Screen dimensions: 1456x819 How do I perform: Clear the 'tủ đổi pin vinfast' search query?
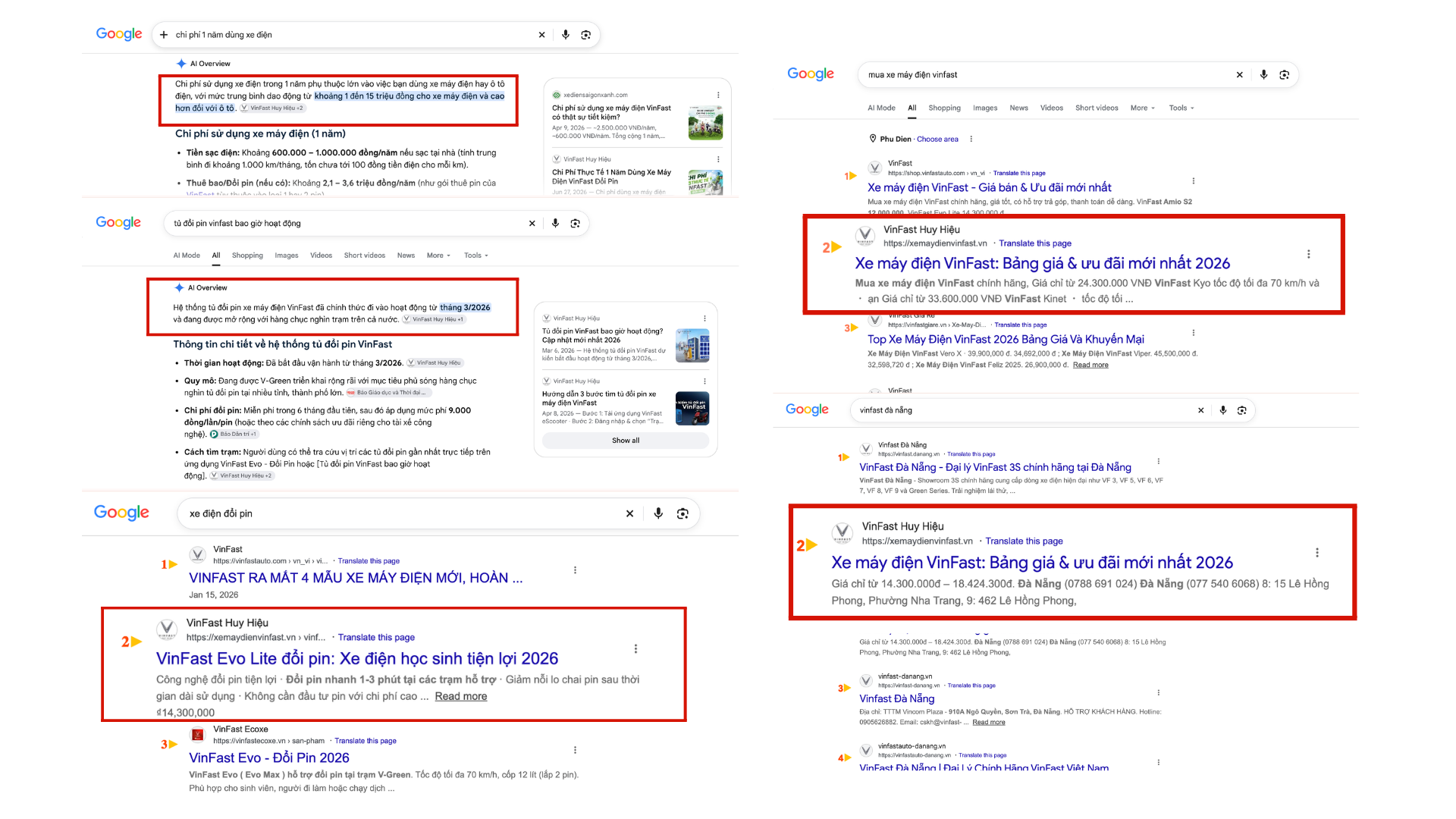click(532, 223)
